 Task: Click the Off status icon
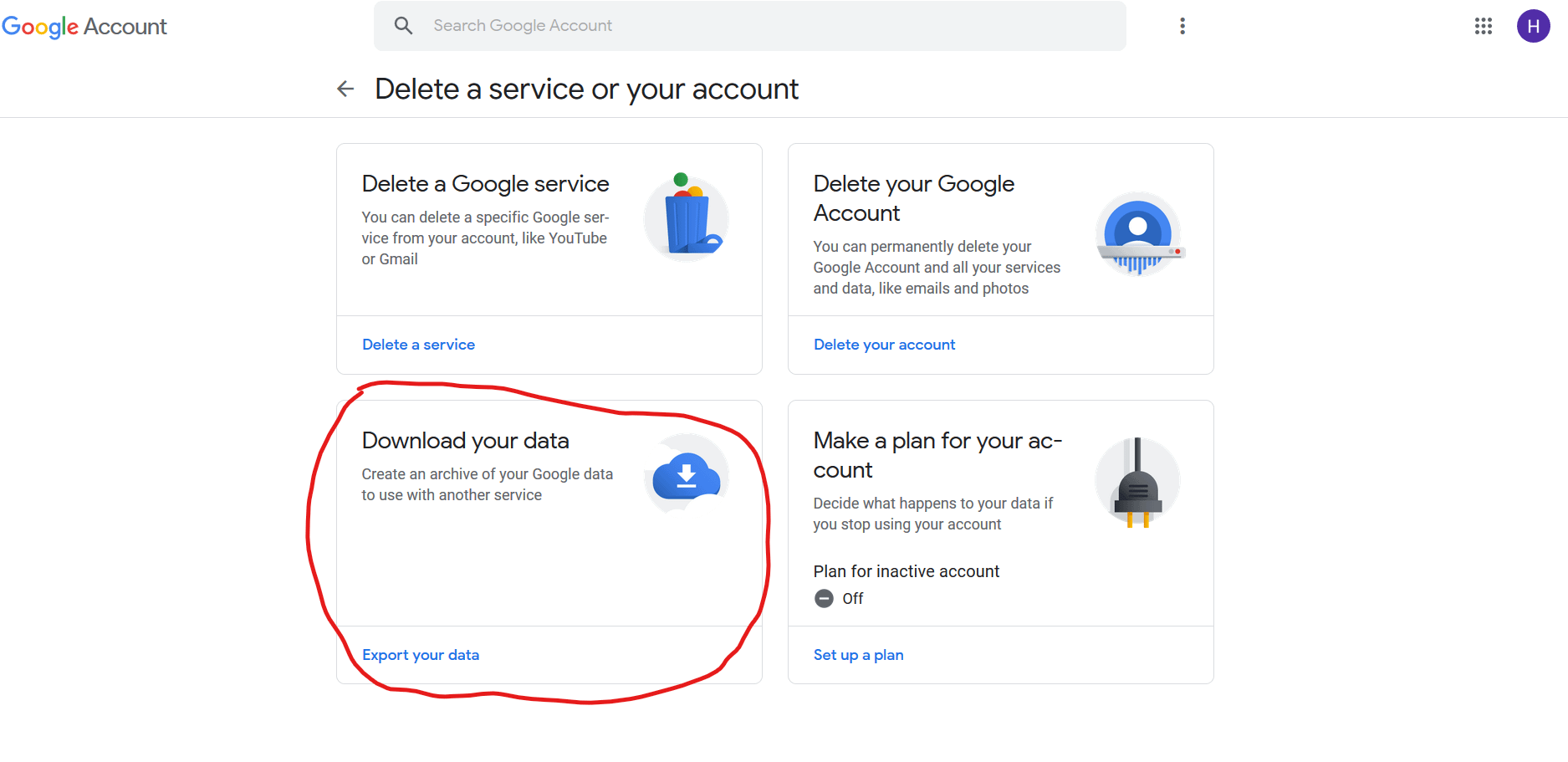pos(824,599)
